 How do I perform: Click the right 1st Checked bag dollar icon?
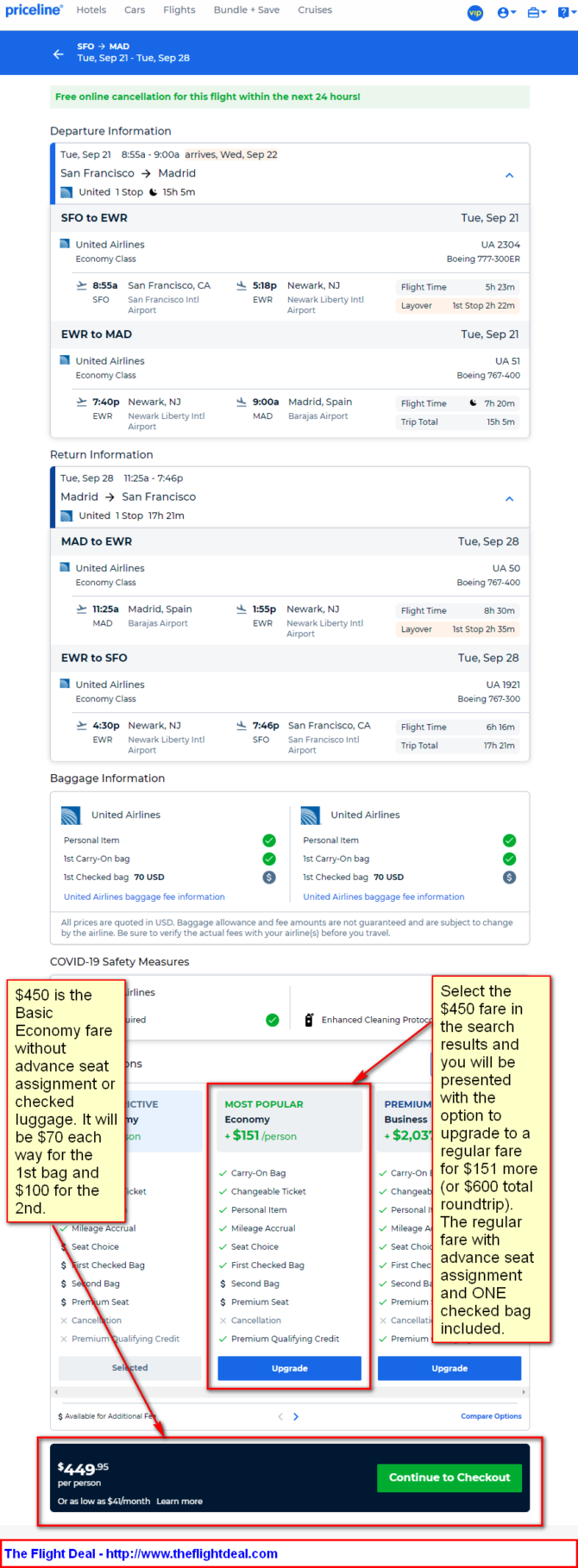tap(509, 877)
